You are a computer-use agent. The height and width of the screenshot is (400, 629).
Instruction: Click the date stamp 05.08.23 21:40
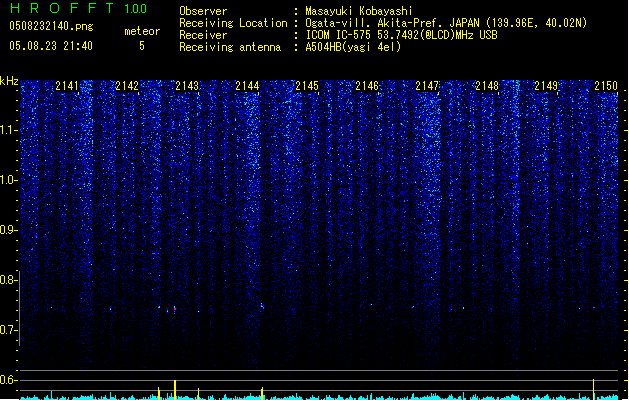click(x=51, y=46)
